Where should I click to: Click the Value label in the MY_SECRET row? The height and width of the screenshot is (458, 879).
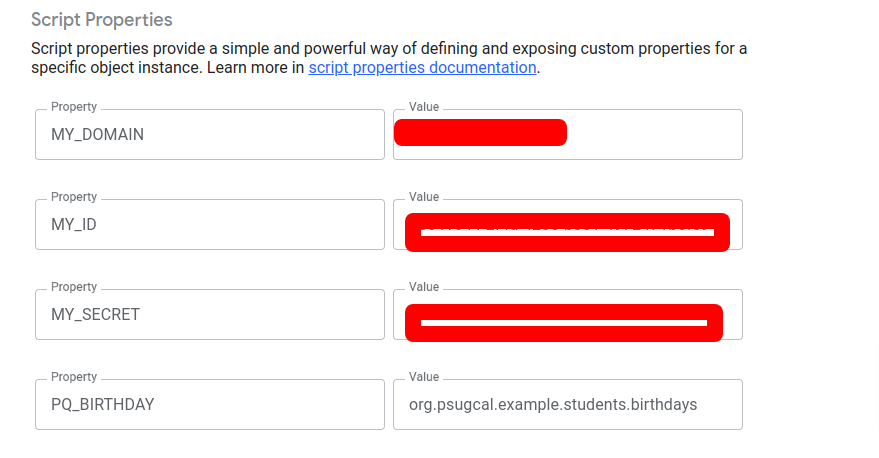[424, 287]
